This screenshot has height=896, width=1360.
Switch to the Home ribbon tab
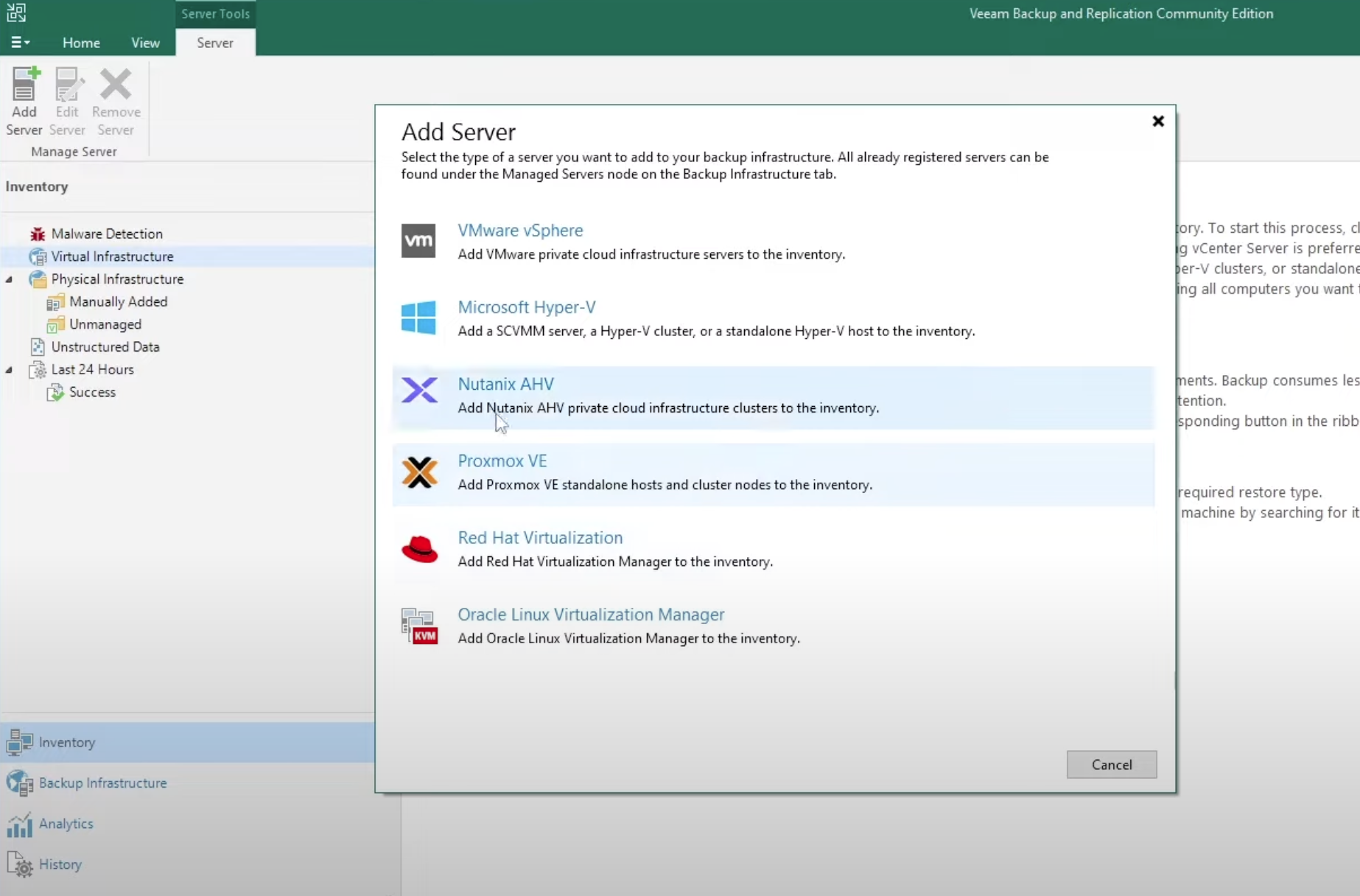(x=81, y=43)
